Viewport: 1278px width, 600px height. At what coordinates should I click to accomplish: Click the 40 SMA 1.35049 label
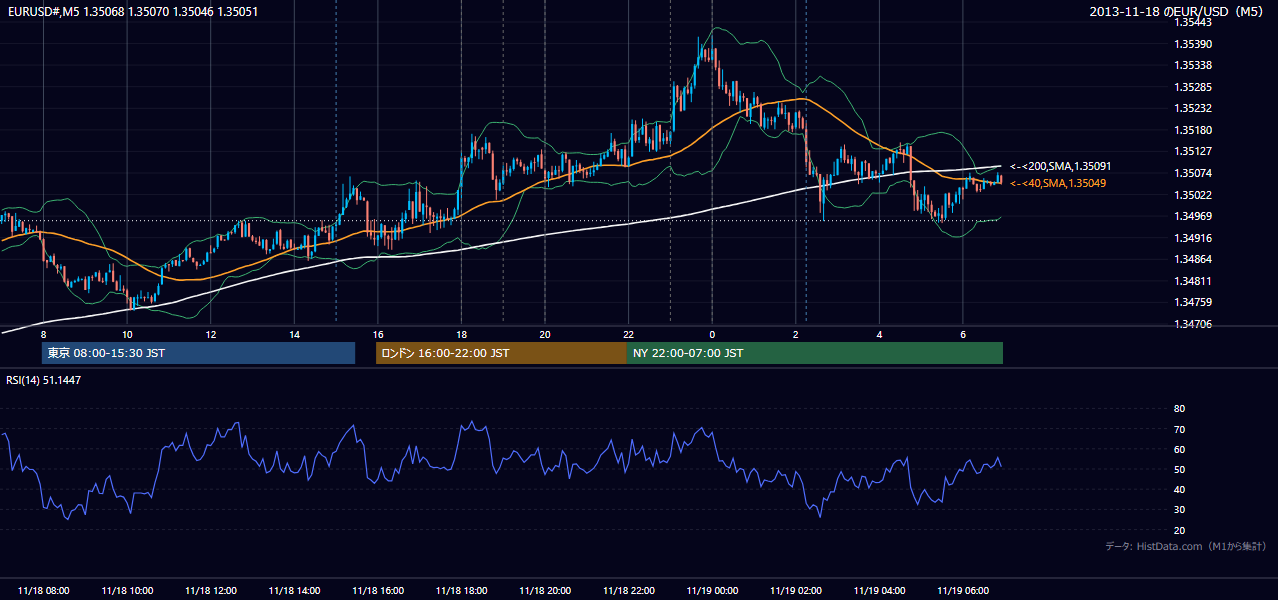tap(1057, 183)
